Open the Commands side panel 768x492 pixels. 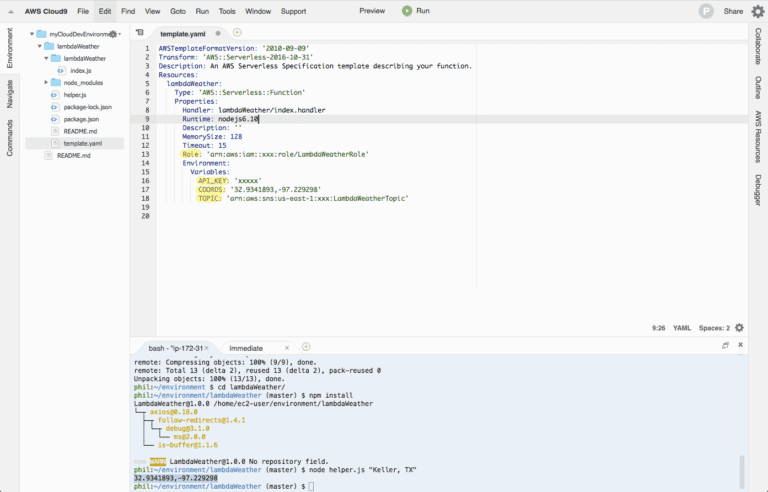point(10,138)
